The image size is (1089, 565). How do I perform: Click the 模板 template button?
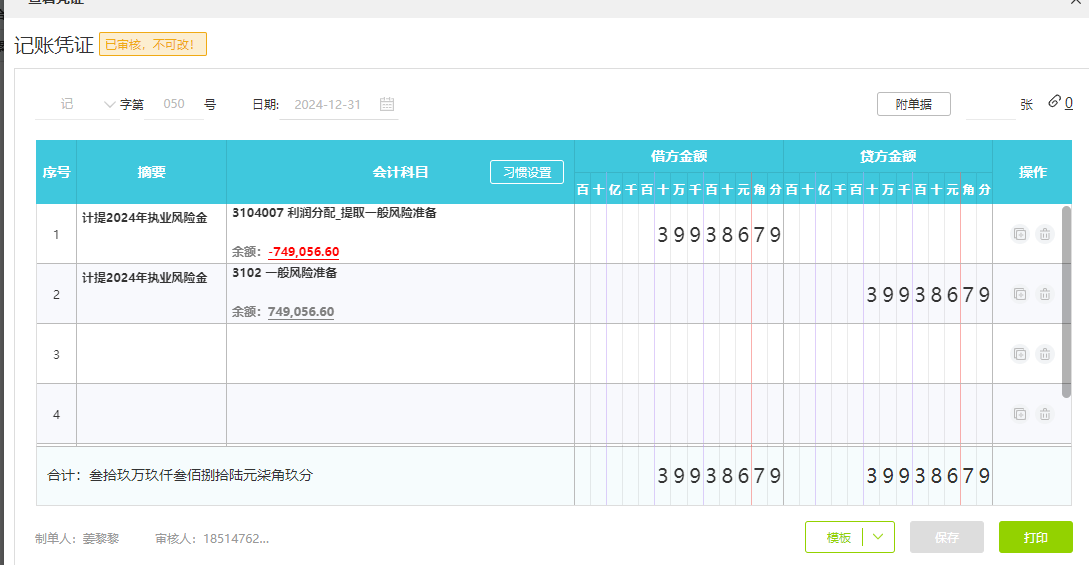(x=838, y=537)
